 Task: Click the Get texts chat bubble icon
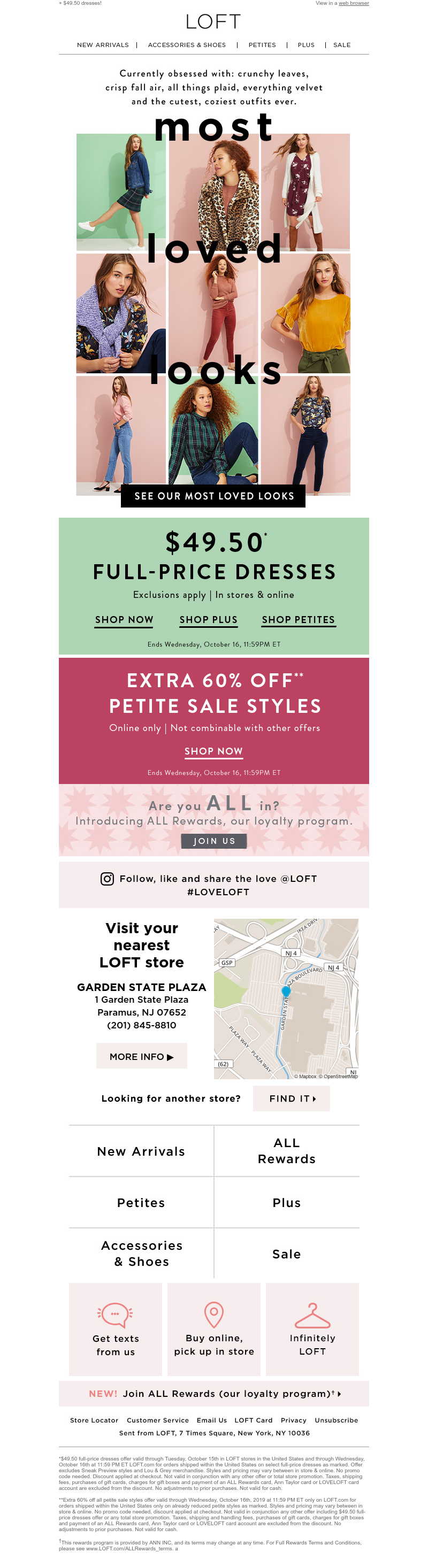115,1316
